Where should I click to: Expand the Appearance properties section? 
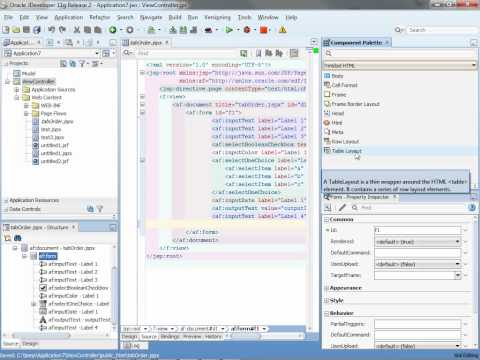coord(326,288)
